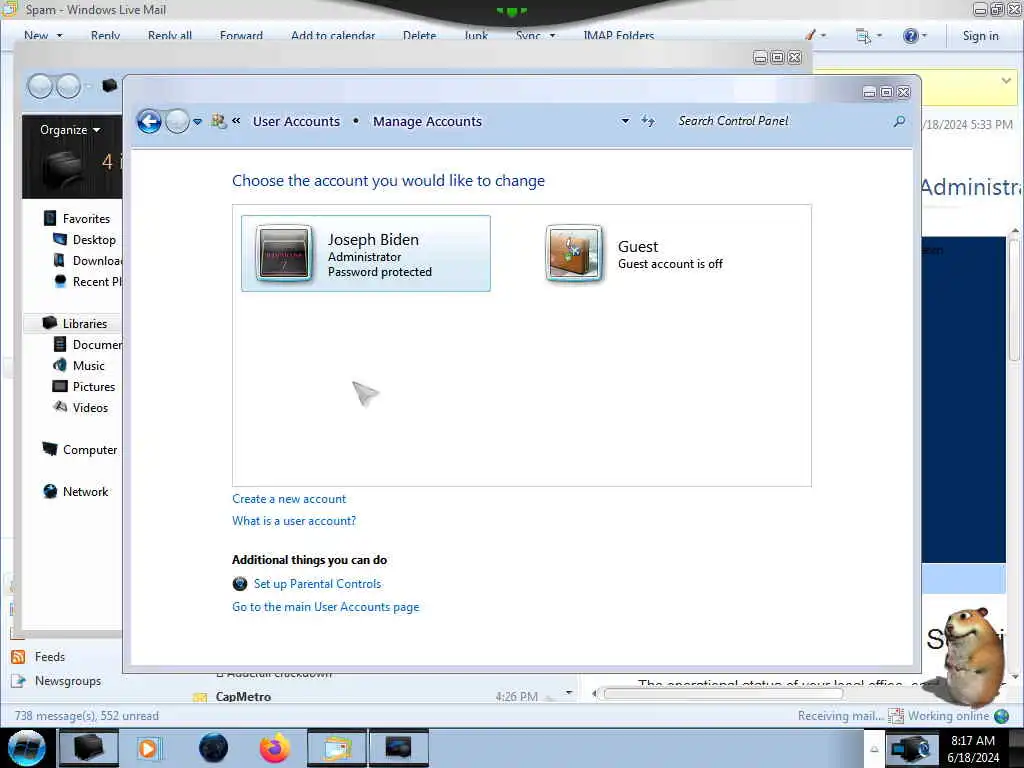Go to the main User Accounts page
Image resolution: width=1024 pixels, height=768 pixels.
click(x=325, y=607)
